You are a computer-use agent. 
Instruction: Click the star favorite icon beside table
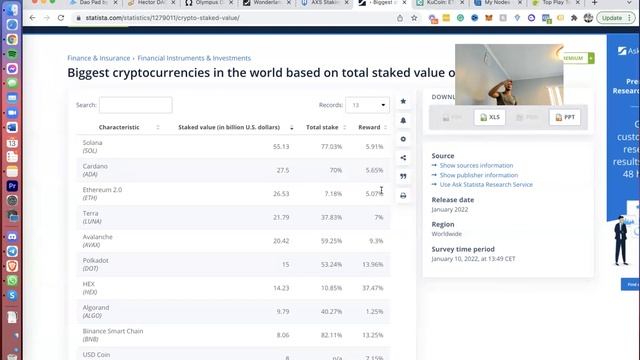(x=403, y=101)
